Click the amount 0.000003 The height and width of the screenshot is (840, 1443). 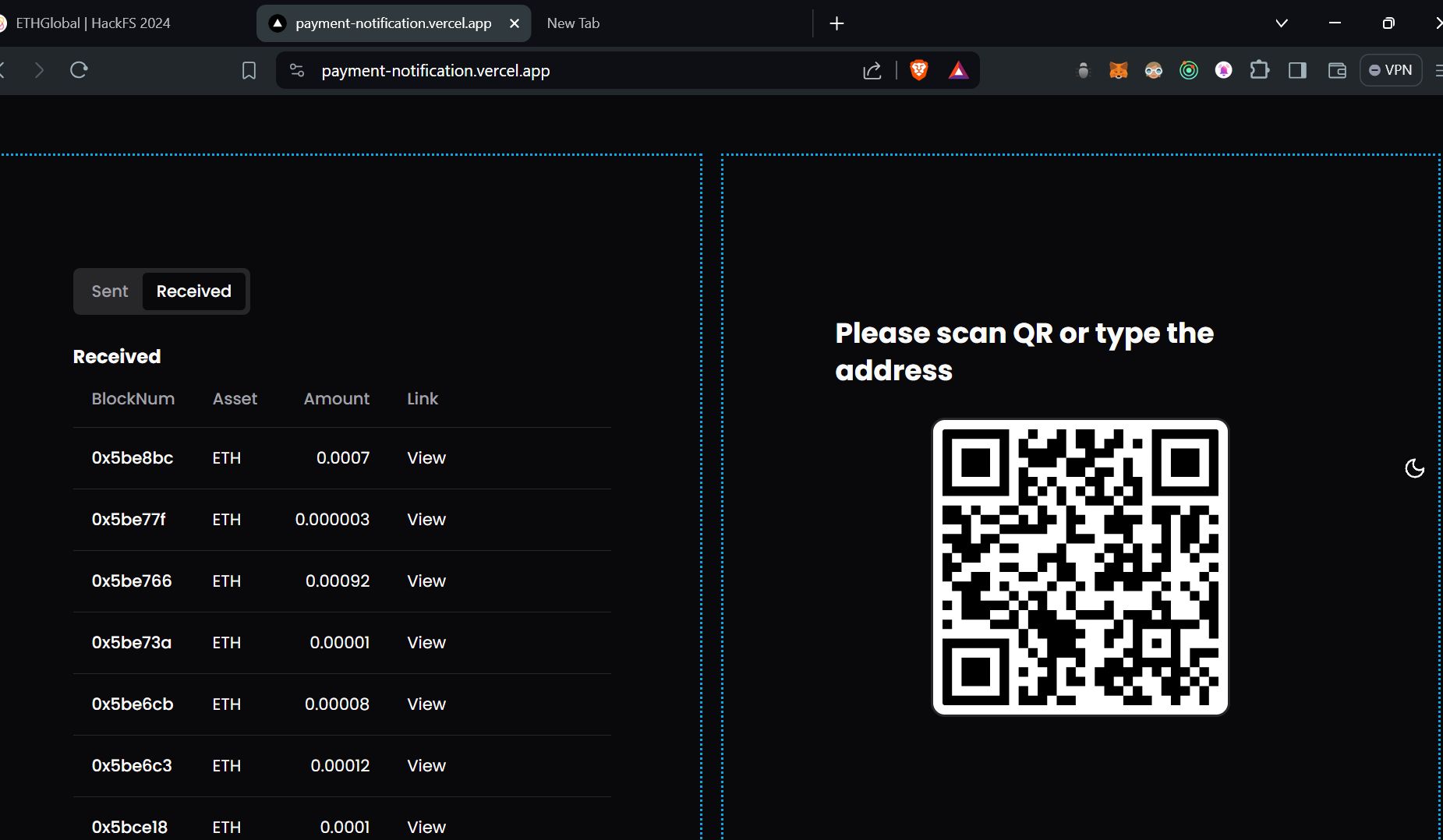point(332,520)
